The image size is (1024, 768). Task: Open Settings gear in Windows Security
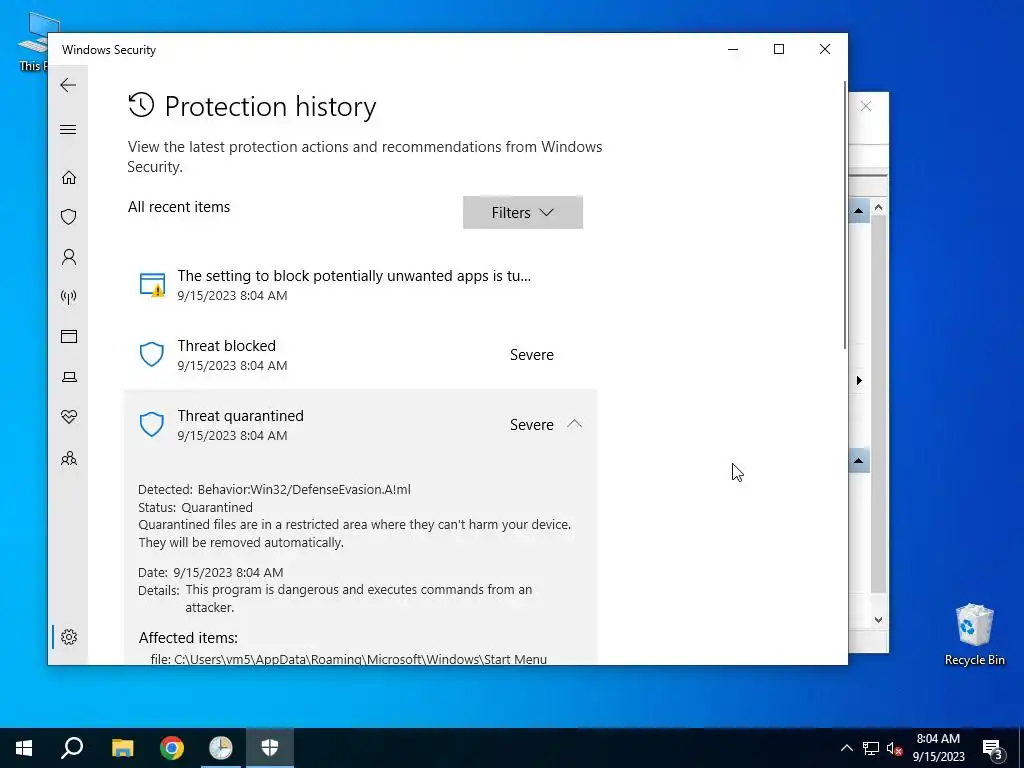coord(69,637)
